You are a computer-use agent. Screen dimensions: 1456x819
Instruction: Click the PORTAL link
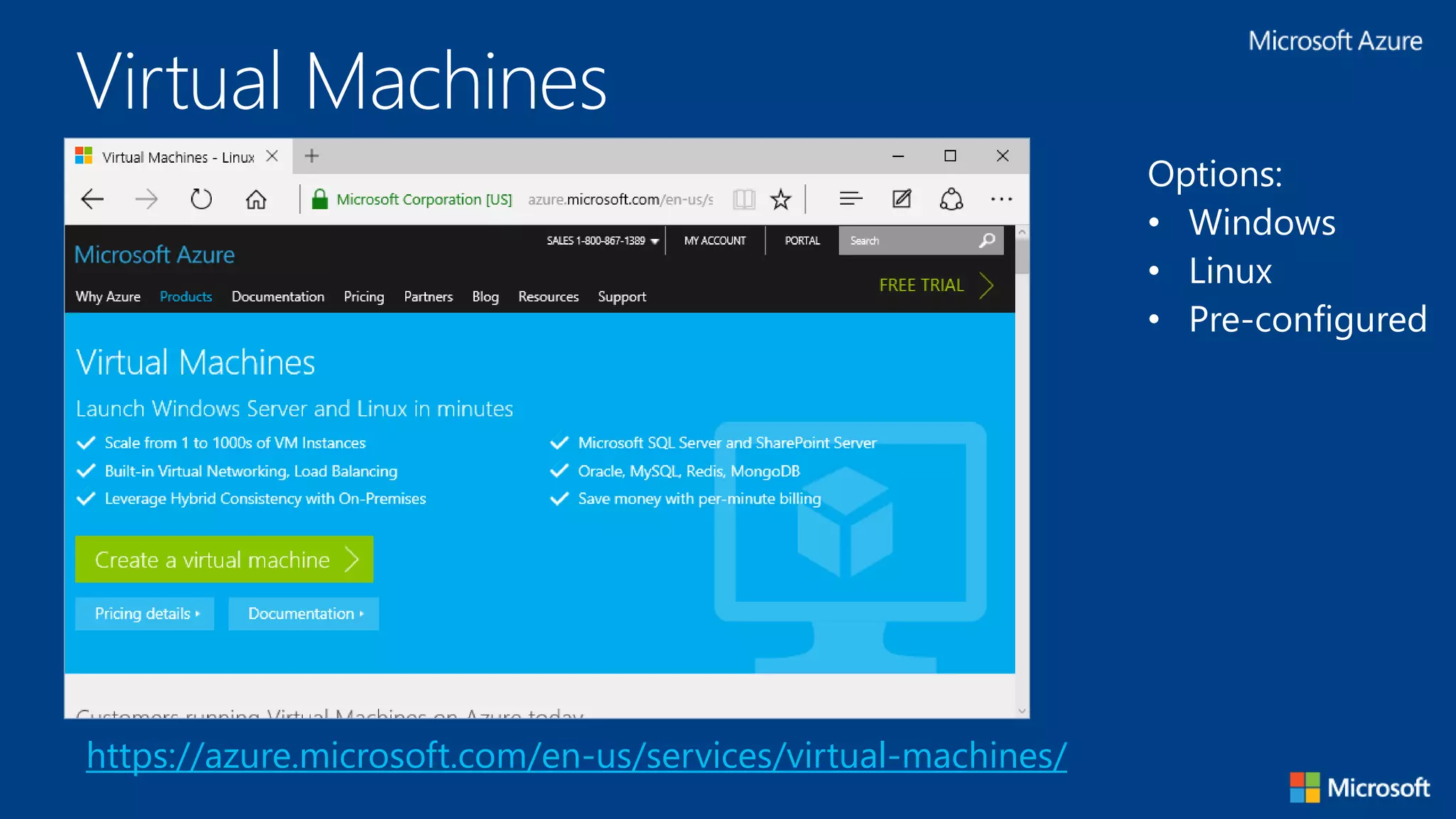coord(802,241)
